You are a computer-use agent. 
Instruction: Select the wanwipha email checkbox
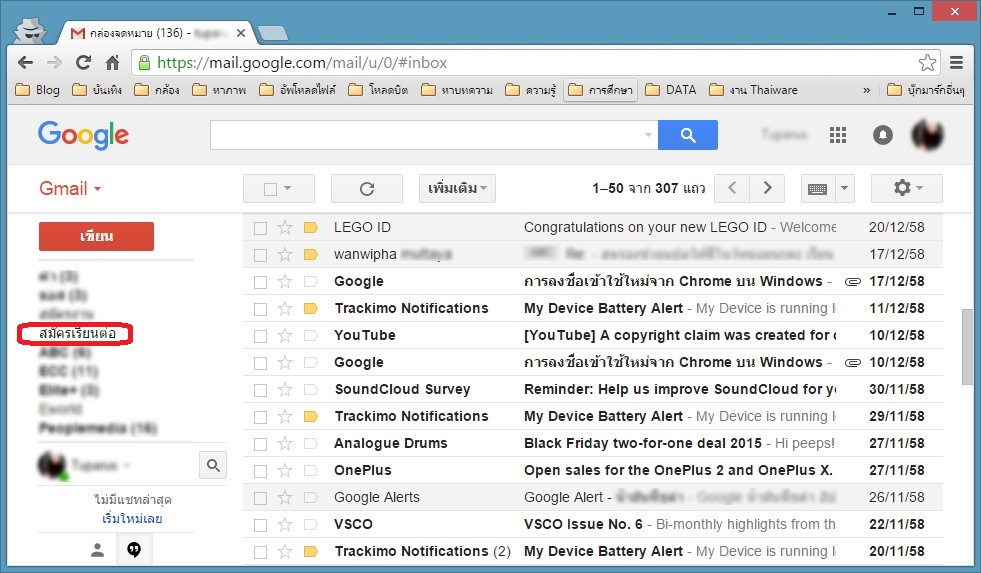point(260,255)
